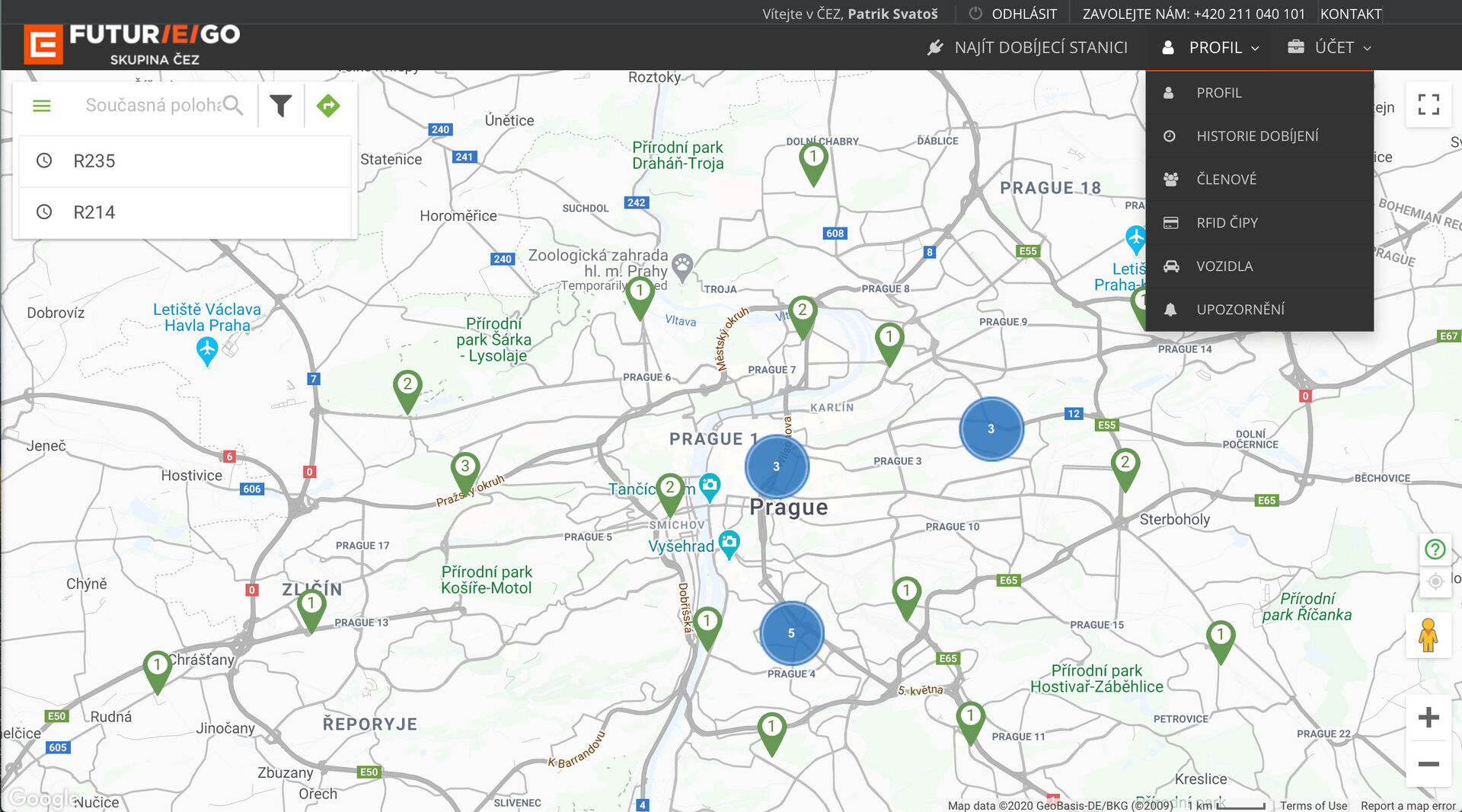Open the KONTAKT link

coord(1350,14)
